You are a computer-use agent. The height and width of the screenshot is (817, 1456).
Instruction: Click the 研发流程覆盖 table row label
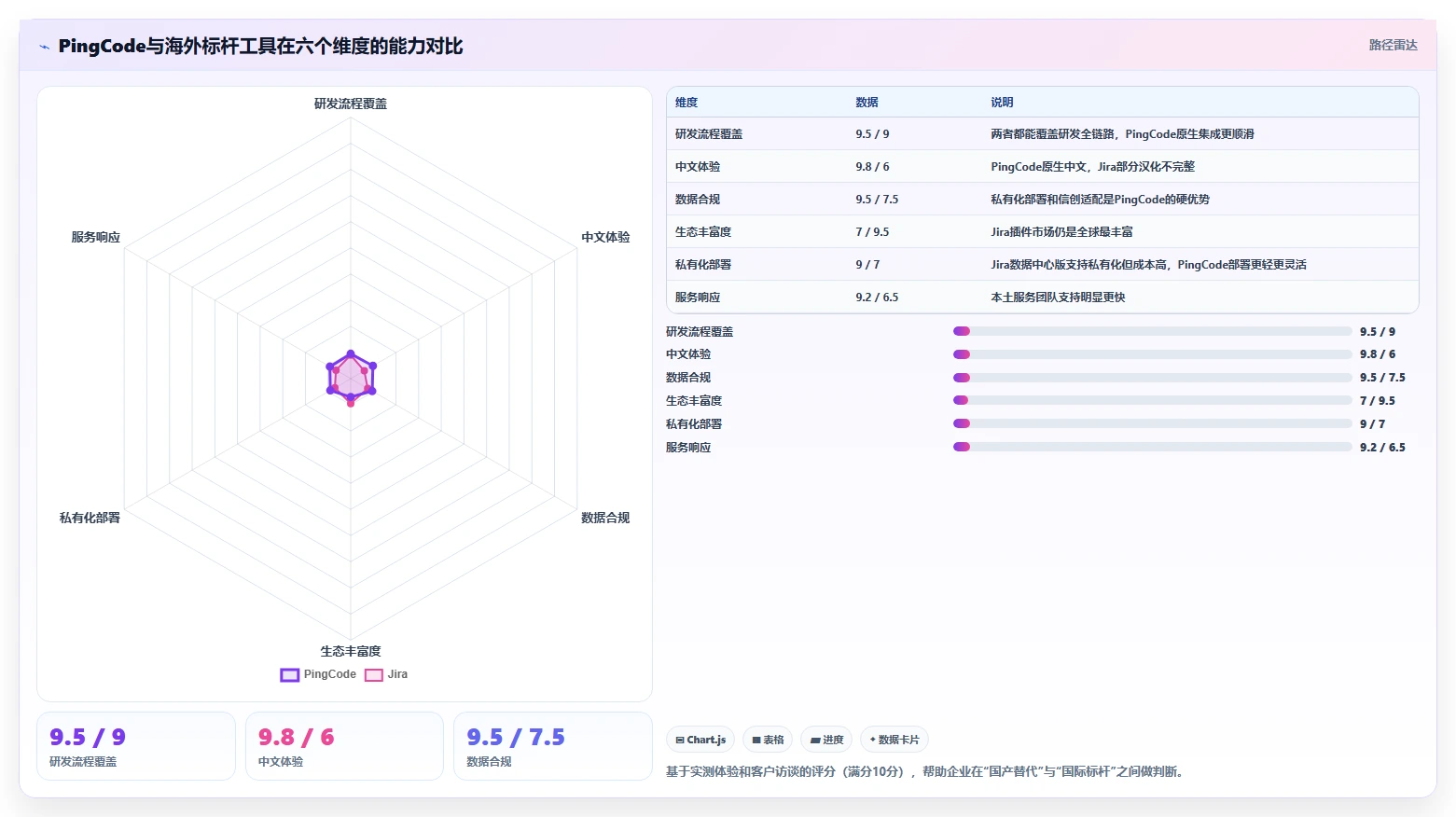(x=709, y=134)
